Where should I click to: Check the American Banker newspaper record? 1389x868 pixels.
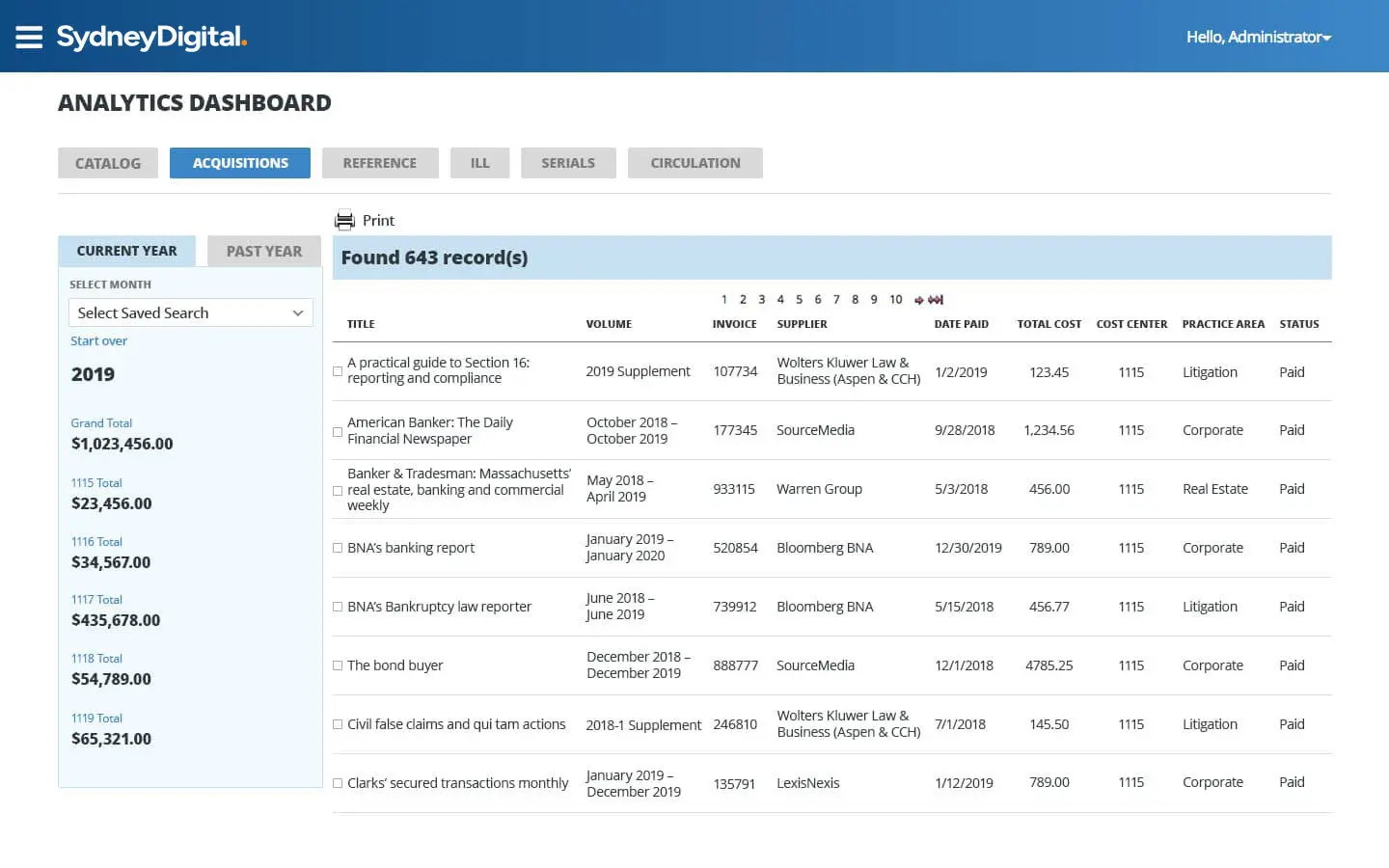click(x=337, y=430)
